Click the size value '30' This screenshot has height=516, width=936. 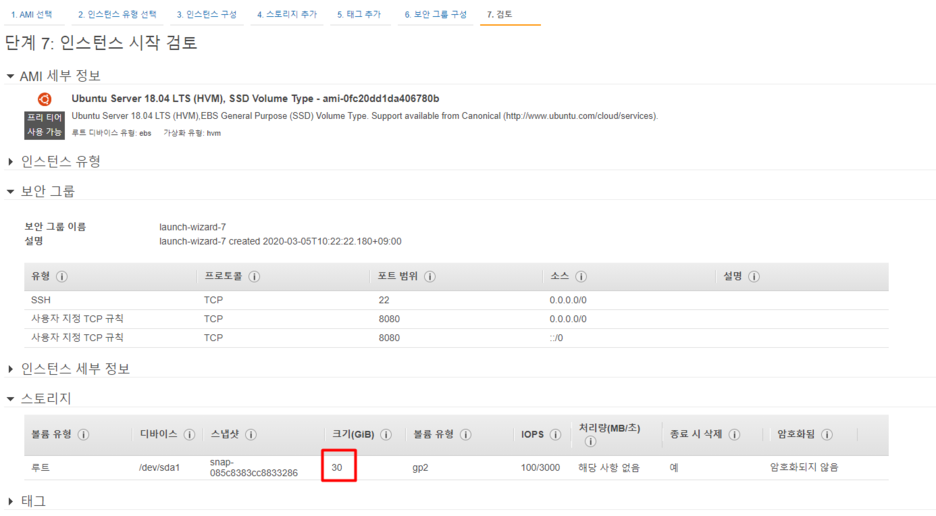(x=337, y=468)
